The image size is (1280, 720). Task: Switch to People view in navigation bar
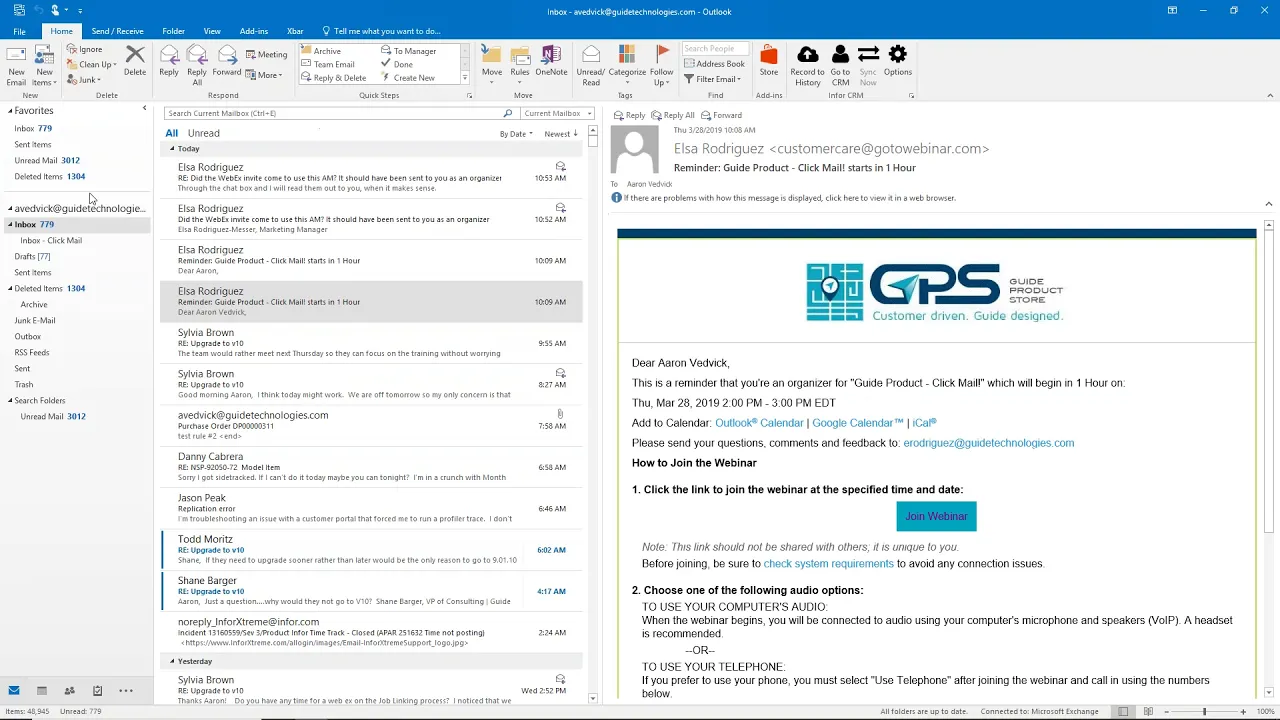[x=69, y=690]
